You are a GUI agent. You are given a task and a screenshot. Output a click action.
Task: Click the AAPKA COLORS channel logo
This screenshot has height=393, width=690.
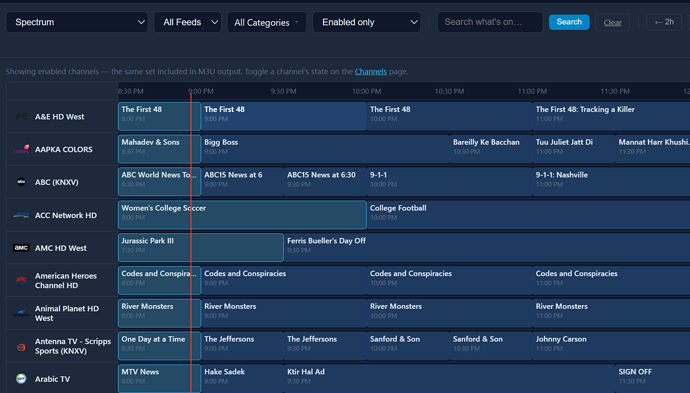pos(21,149)
